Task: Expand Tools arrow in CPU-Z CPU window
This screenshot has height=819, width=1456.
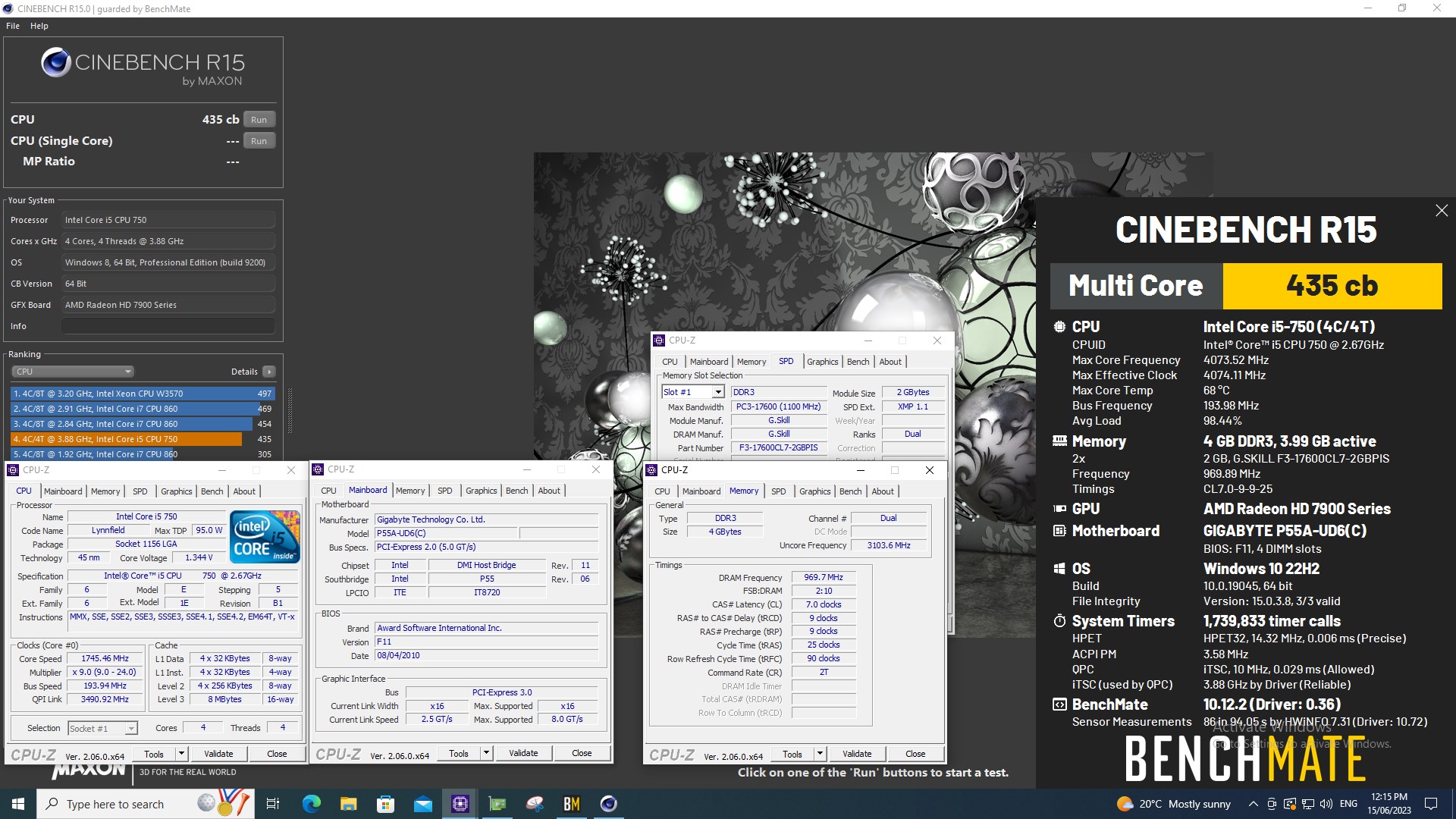Action: [181, 754]
